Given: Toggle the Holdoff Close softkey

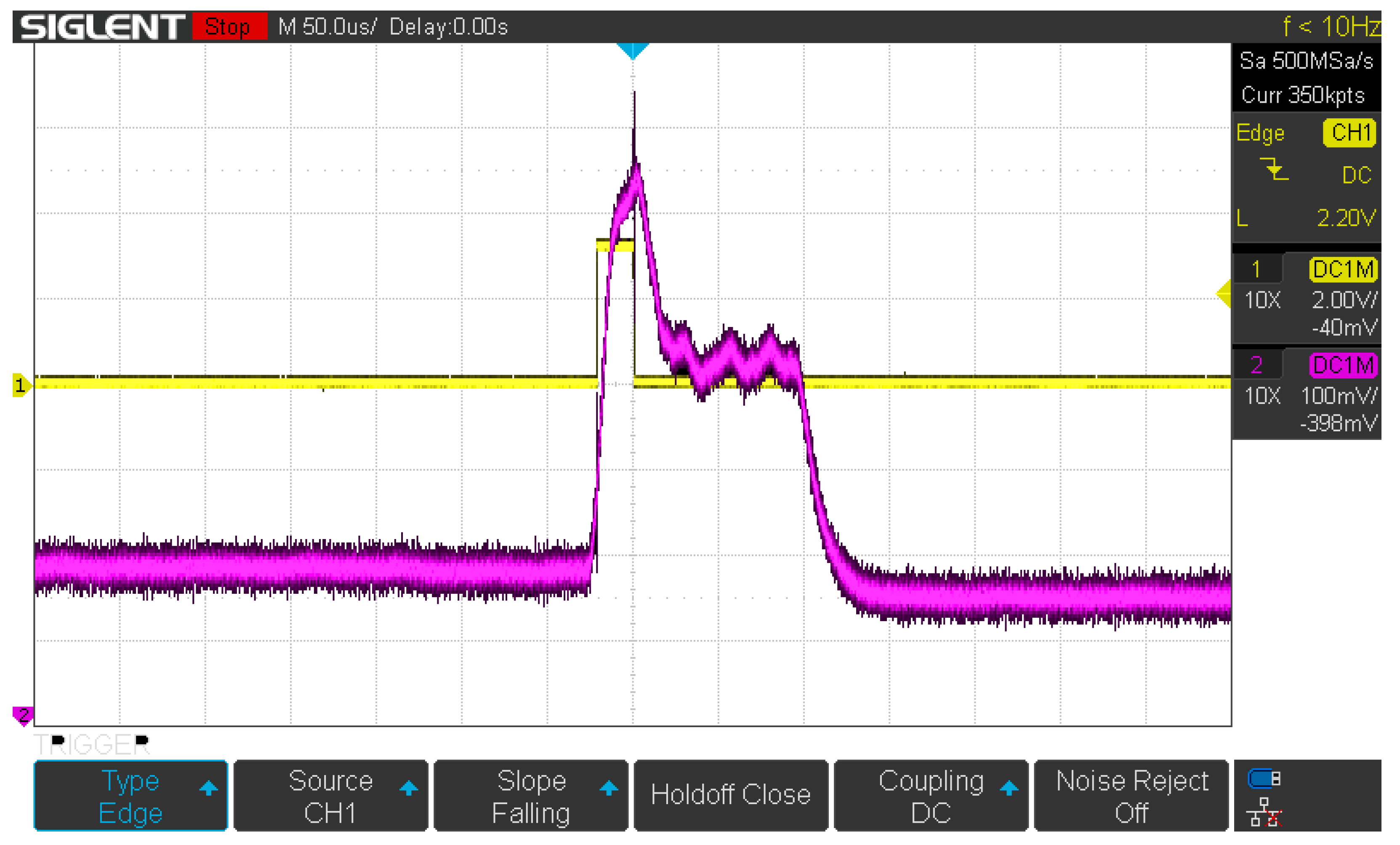Looking at the screenshot, I should [730, 796].
